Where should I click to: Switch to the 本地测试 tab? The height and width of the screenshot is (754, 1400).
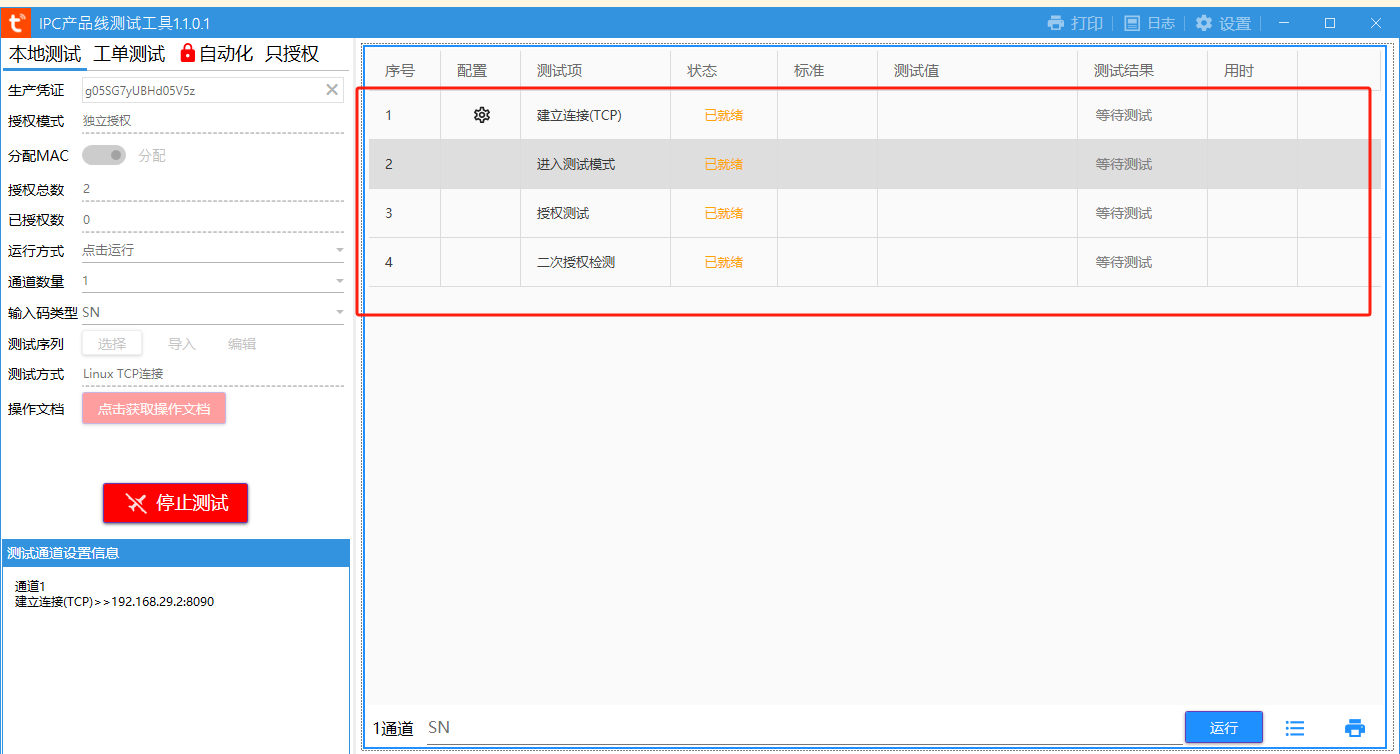[x=45, y=54]
